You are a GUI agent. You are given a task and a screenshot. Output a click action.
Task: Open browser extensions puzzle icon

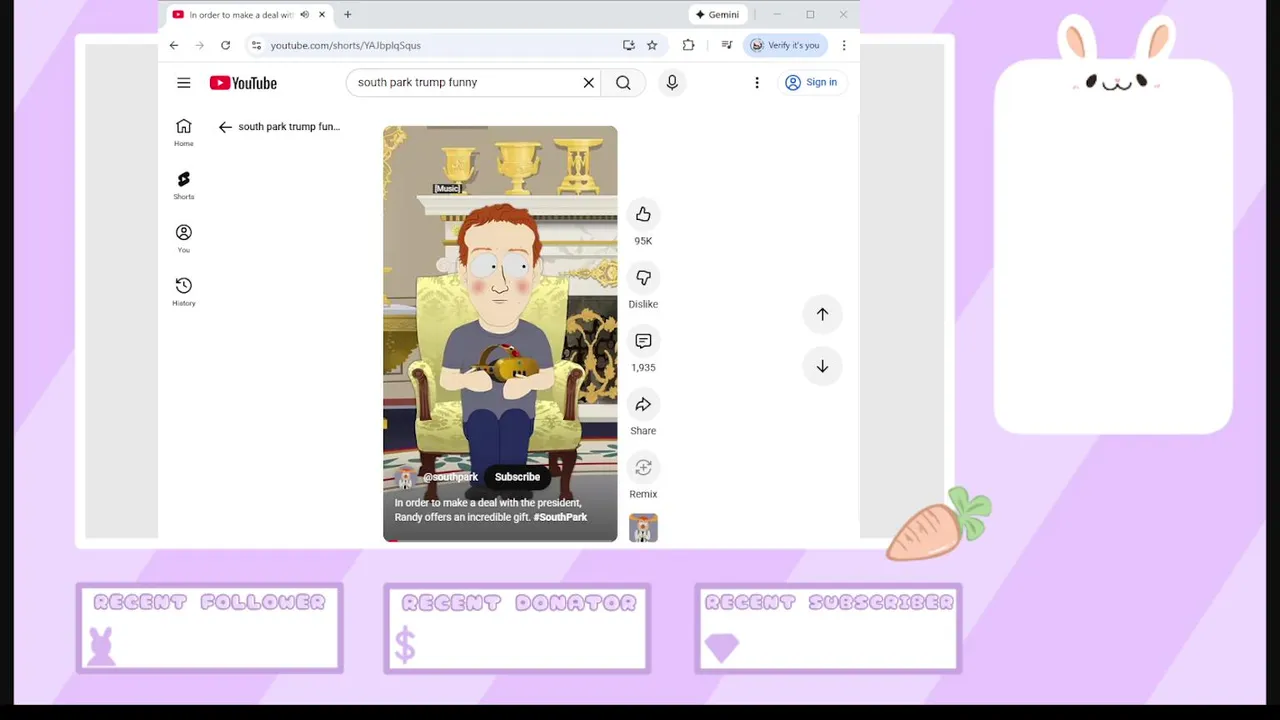[x=688, y=45]
